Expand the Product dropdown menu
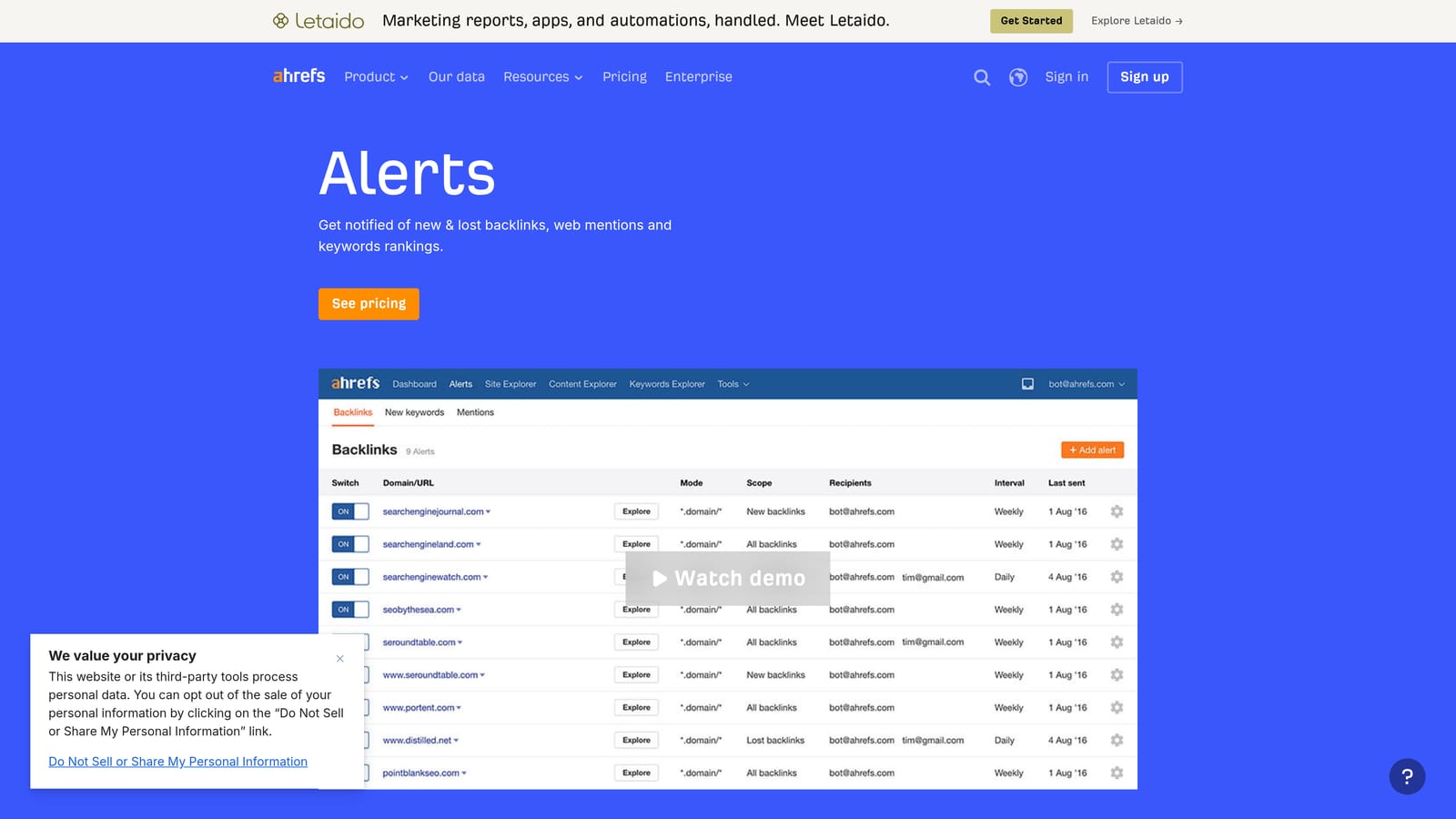Image resolution: width=1456 pixels, height=819 pixels. coord(376,77)
